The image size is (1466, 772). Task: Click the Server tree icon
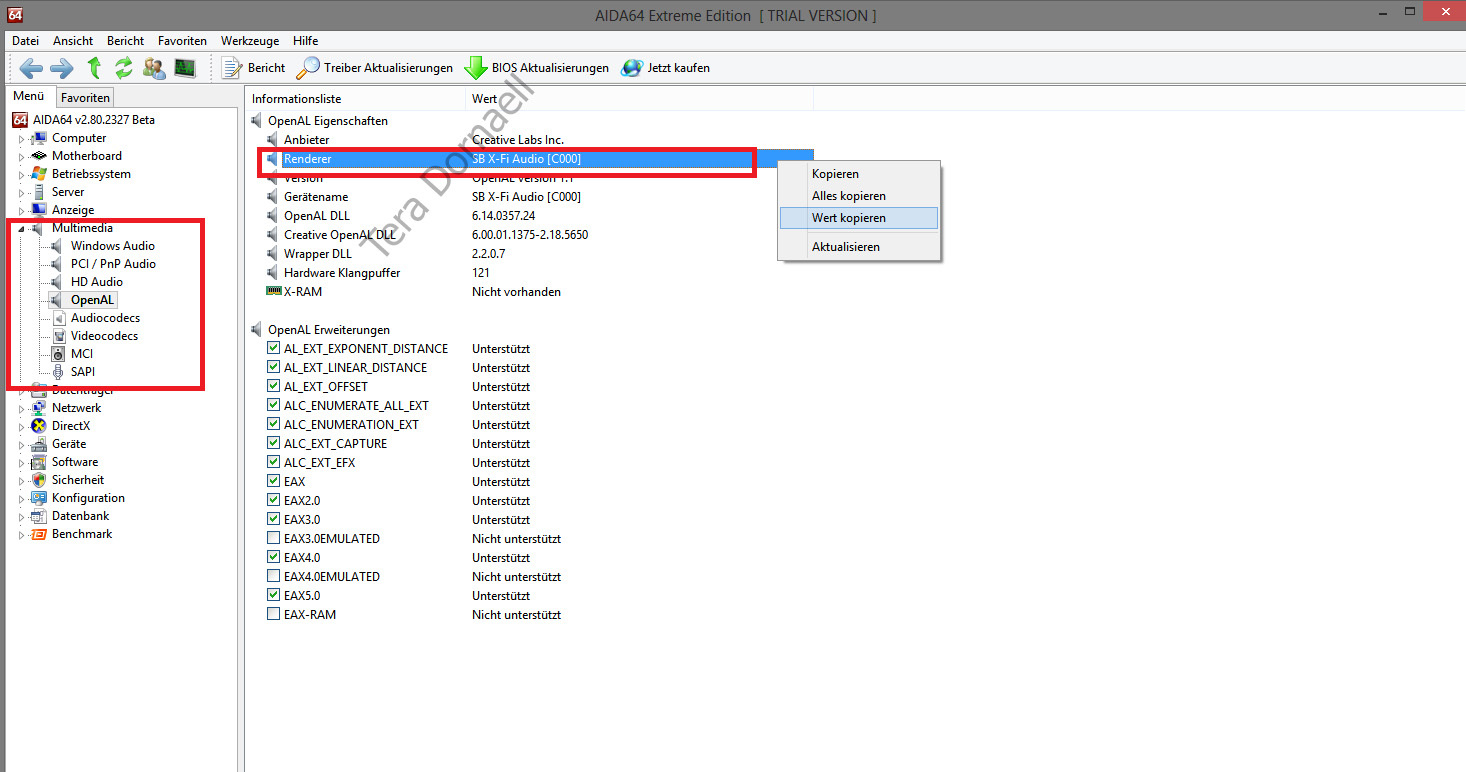click(x=39, y=192)
